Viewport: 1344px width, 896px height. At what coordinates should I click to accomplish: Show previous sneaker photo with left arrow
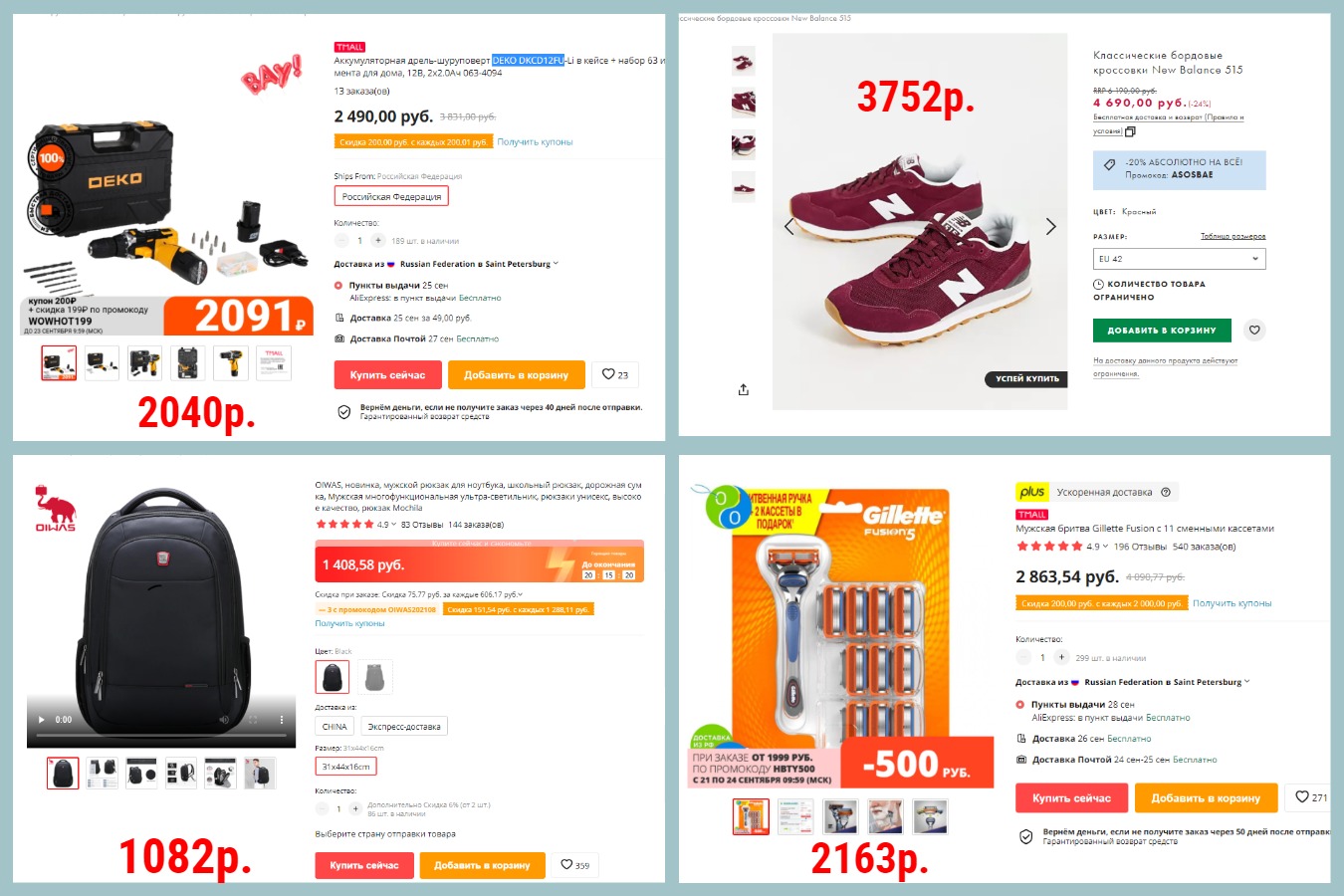[789, 227]
